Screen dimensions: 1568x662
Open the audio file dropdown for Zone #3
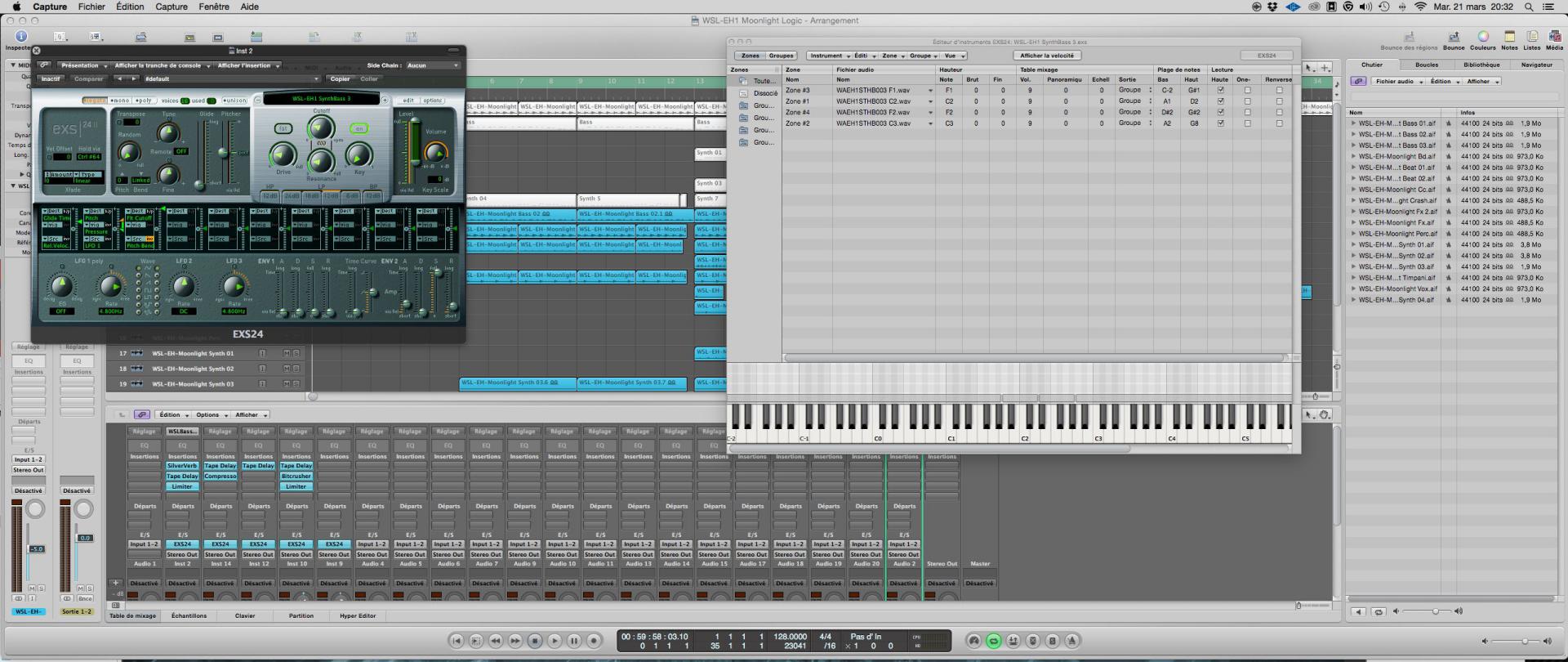pyautogui.click(x=930, y=91)
